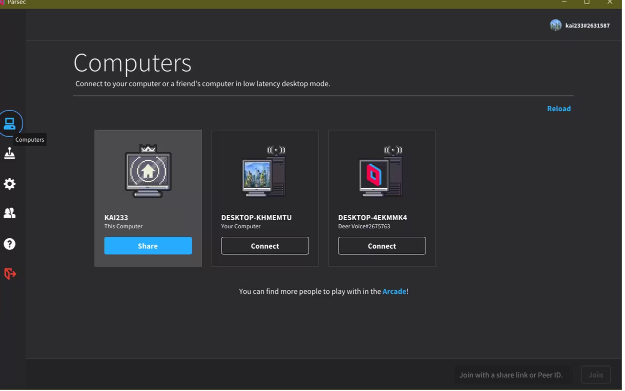Open the Friends icon in sidebar
Viewport: 625px width, 391px height.
[x=10, y=213]
